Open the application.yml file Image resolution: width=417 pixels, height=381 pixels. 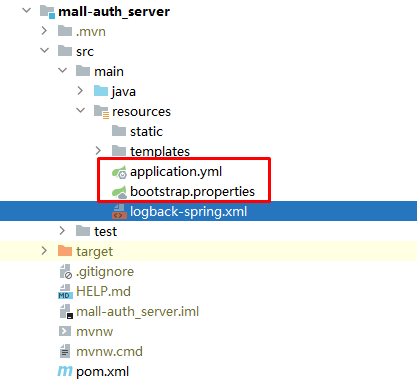pos(176,172)
